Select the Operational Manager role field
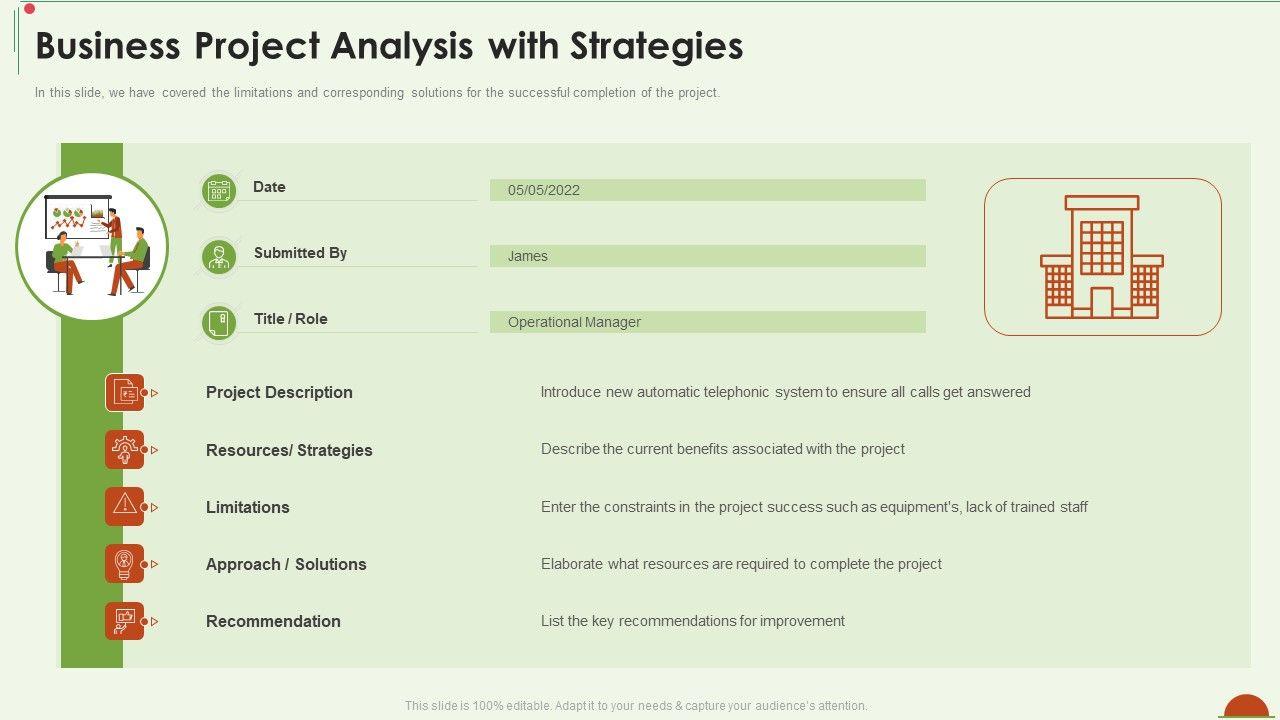The height and width of the screenshot is (720, 1280). pos(707,322)
